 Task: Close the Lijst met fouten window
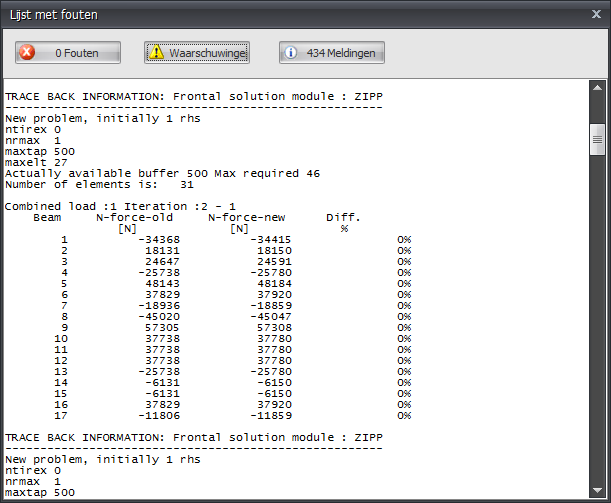596,14
